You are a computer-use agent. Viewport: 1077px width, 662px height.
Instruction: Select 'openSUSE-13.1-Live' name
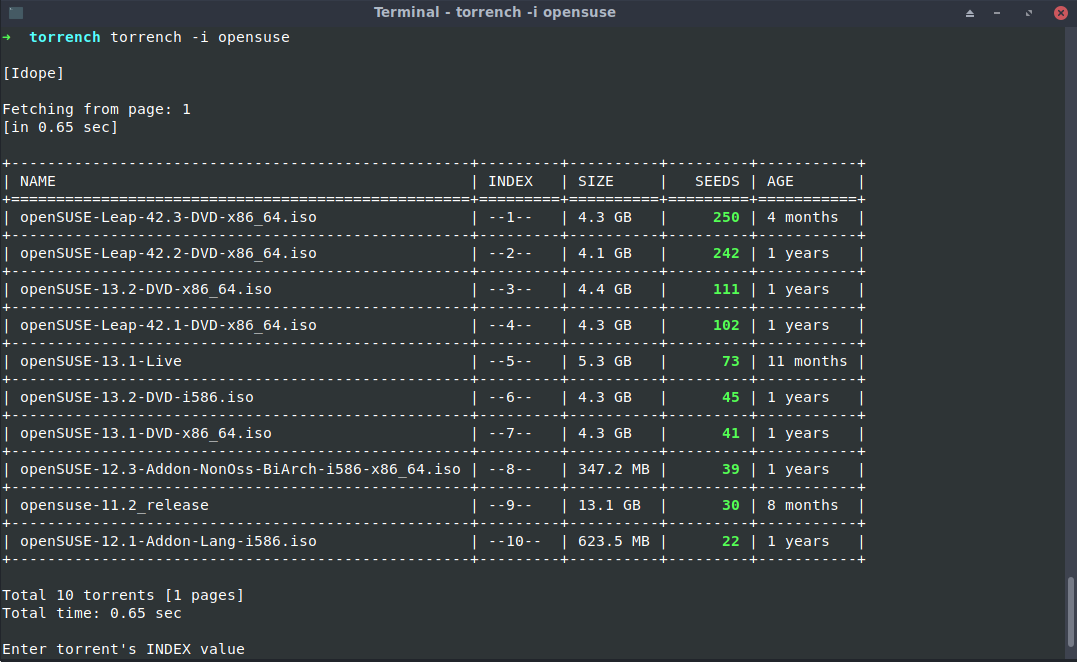click(101, 361)
